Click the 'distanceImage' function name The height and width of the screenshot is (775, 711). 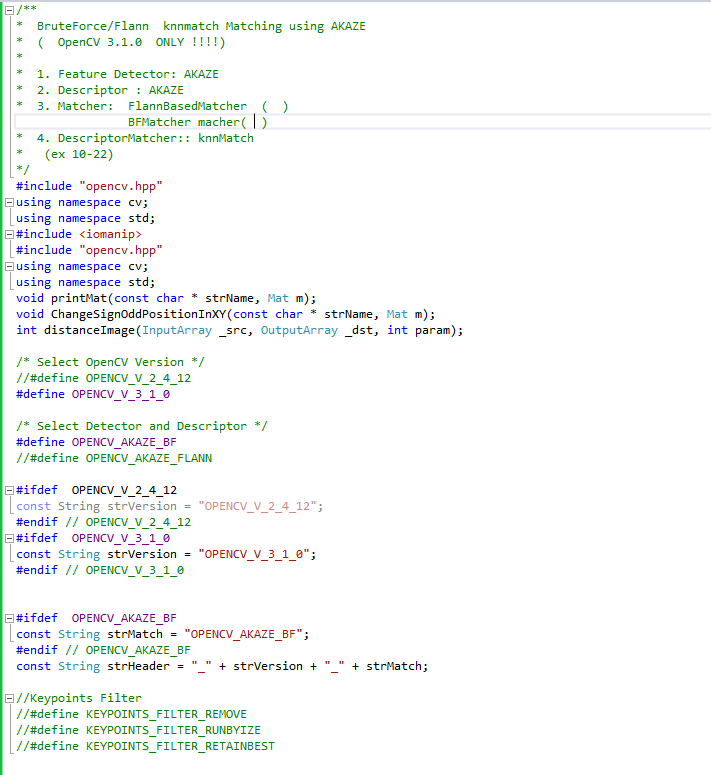[89, 330]
